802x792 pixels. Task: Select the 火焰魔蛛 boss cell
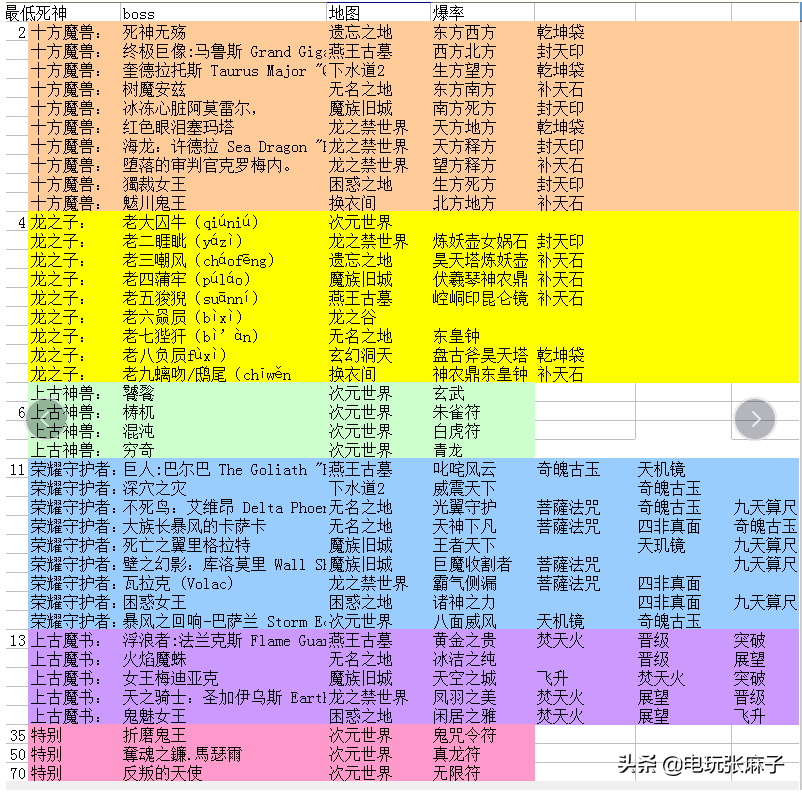click(x=154, y=659)
